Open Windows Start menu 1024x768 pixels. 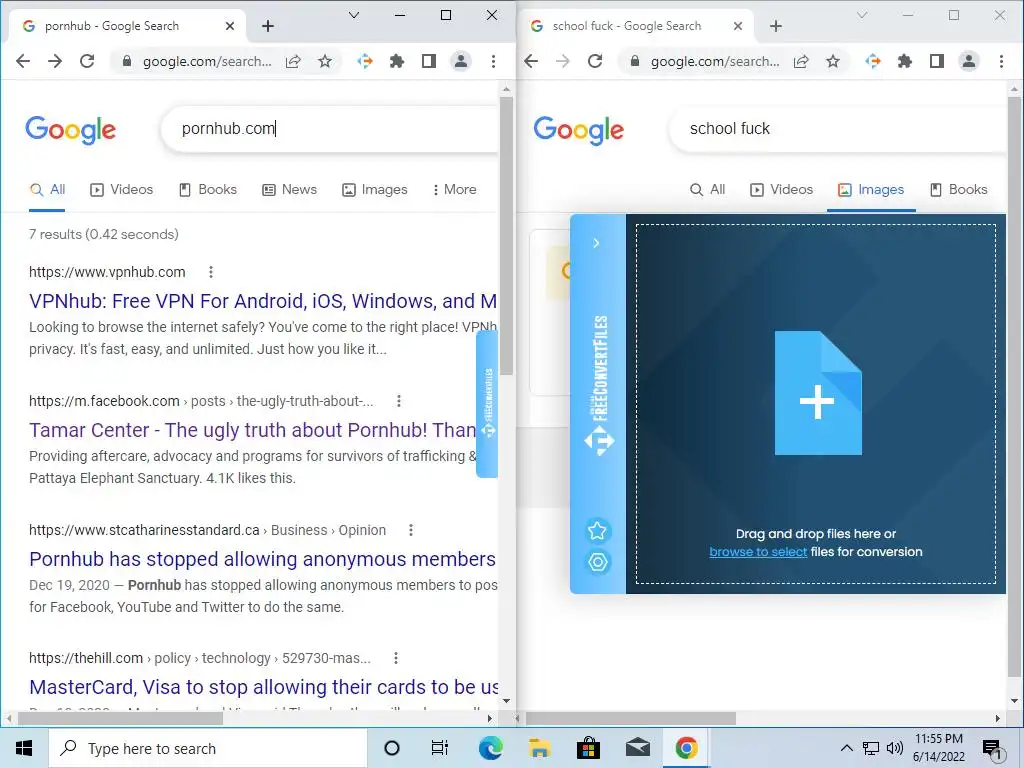click(x=24, y=748)
